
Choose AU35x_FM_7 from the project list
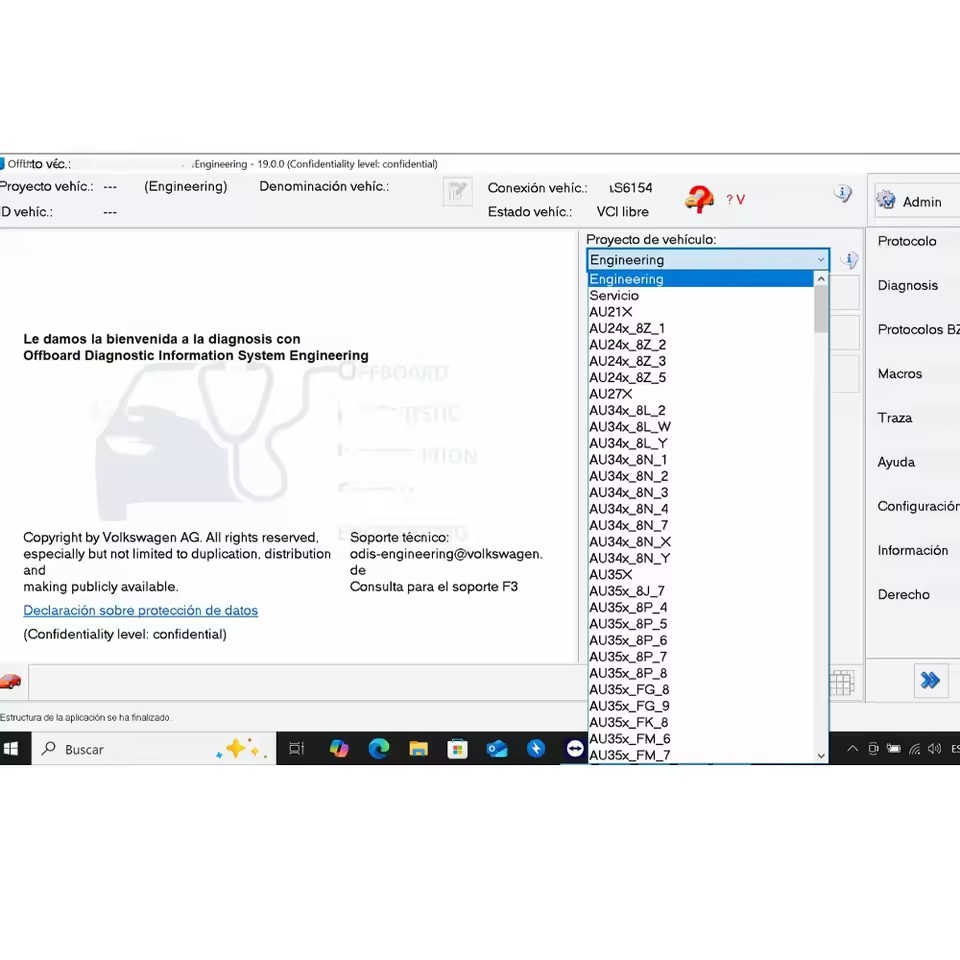700,756
